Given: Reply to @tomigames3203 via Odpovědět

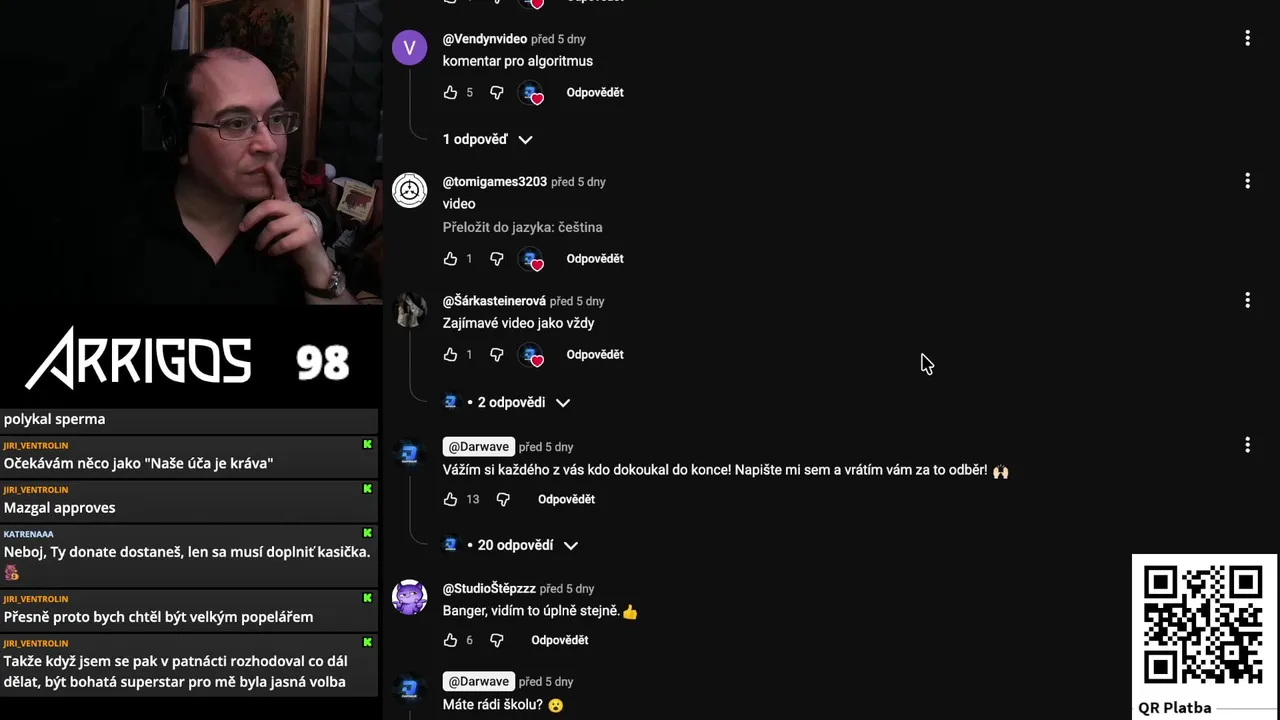Looking at the screenshot, I should click(595, 258).
